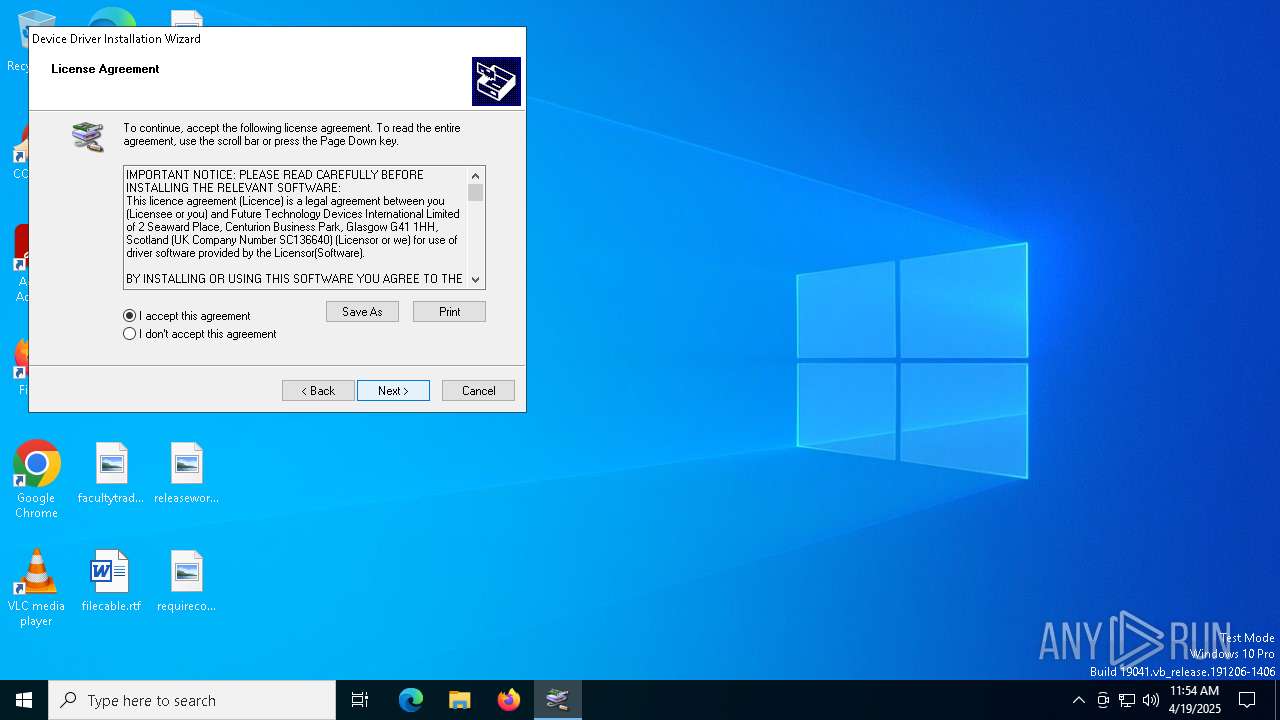The width and height of the screenshot is (1280, 720).
Task: Select the releasewor image file icon
Action: point(186,473)
